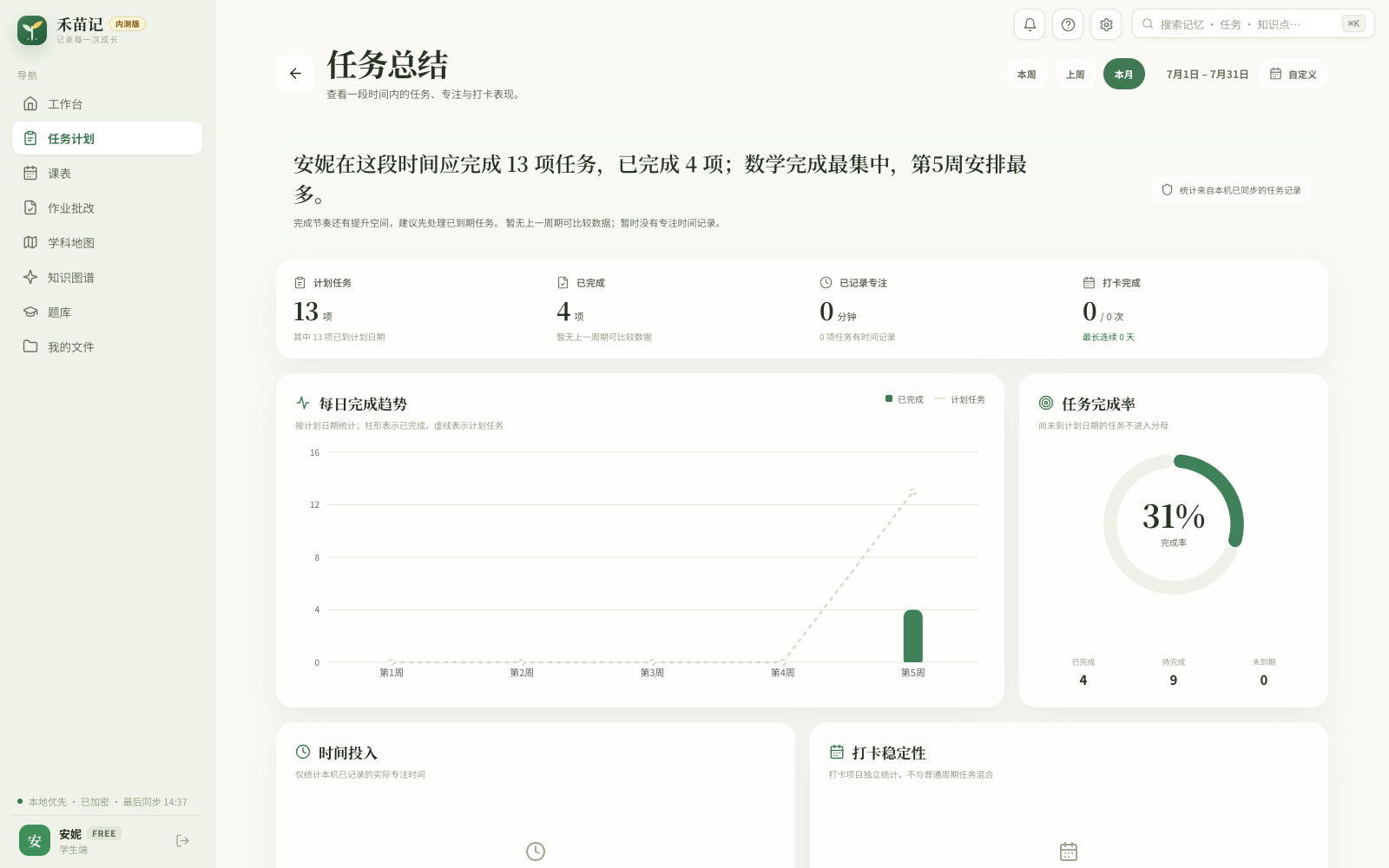Image resolution: width=1389 pixels, height=868 pixels.
Task: Click the 我的文件 folder icon
Action: pyautogui.click(x=30, y=346)
